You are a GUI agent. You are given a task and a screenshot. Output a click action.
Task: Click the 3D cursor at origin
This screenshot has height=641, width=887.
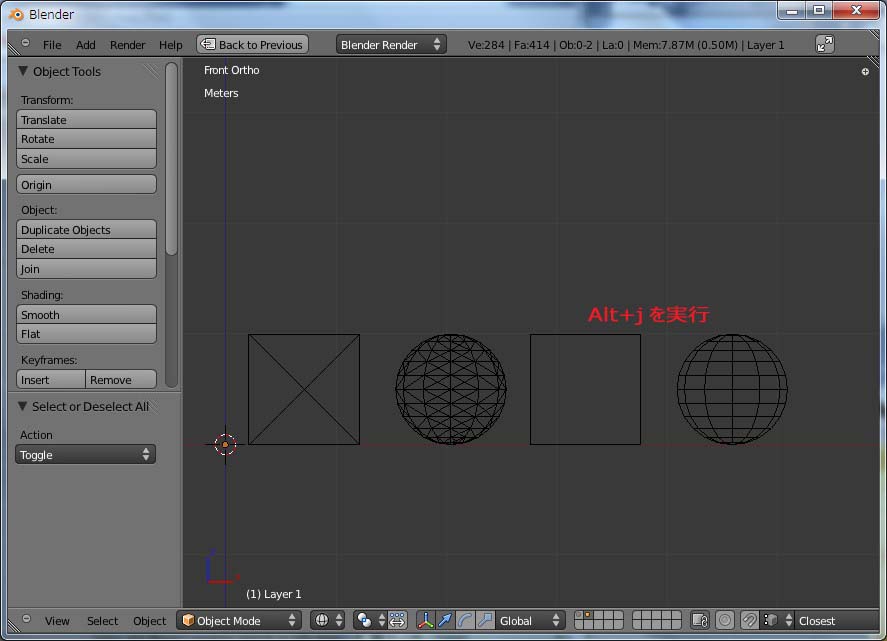225,445
